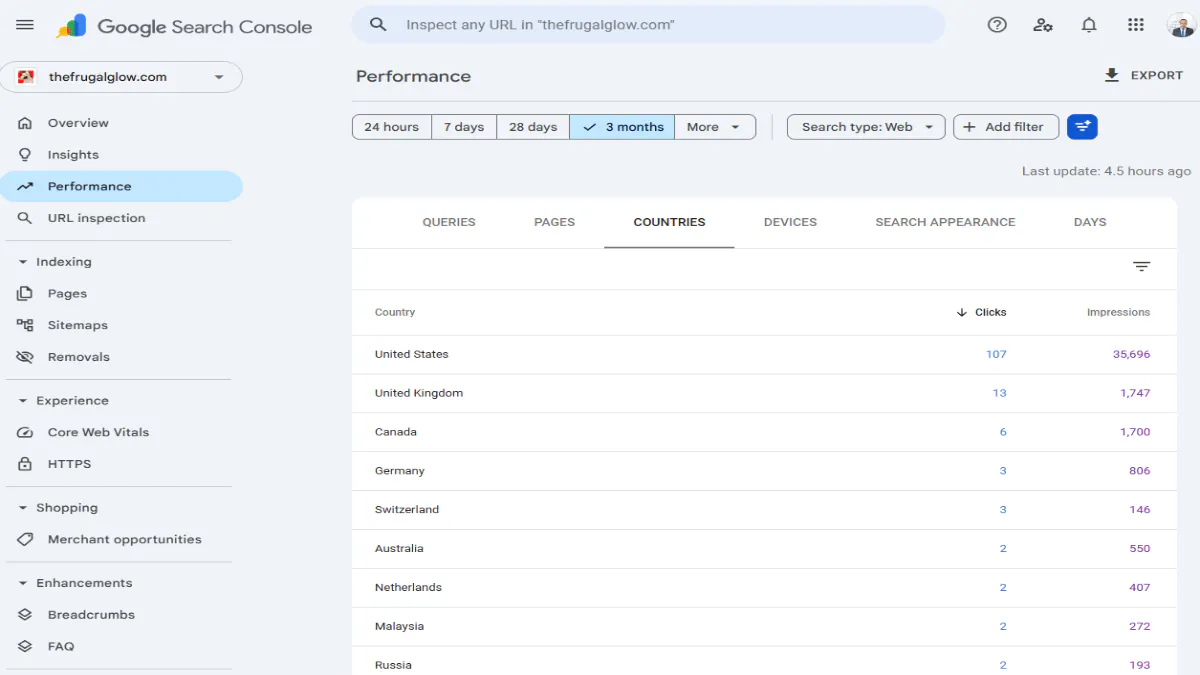Click the Breadcrumbs layers icon

point(25,615)
